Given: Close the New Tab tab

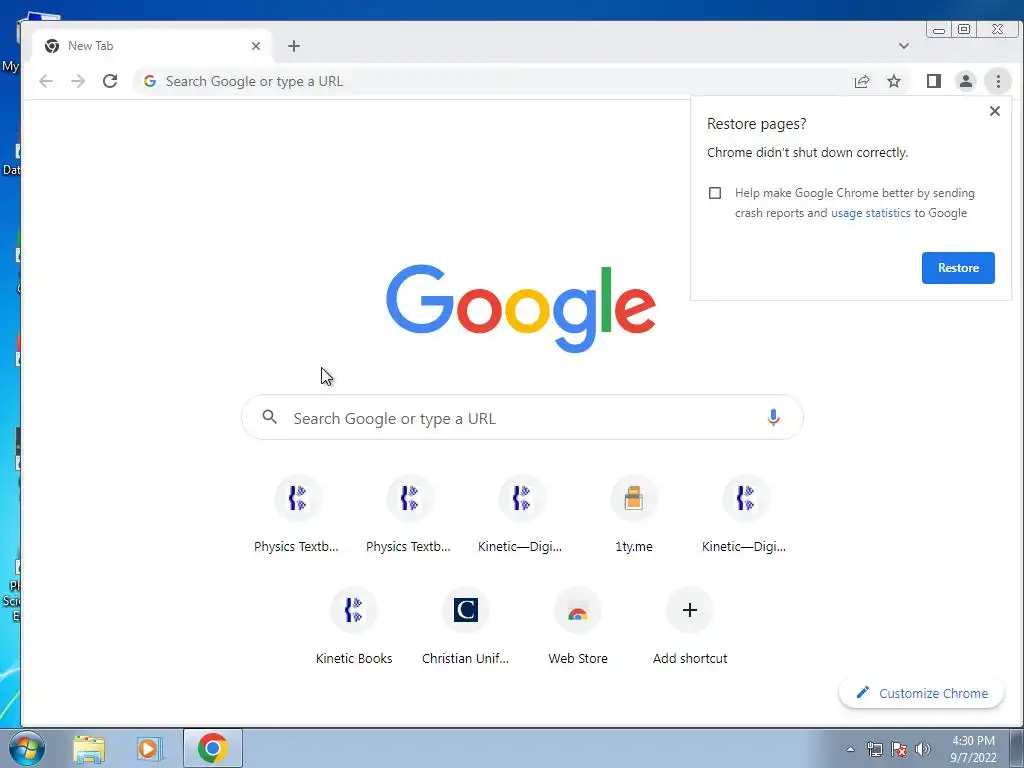Looking at the screenshot, I should (x=256, y=46).
